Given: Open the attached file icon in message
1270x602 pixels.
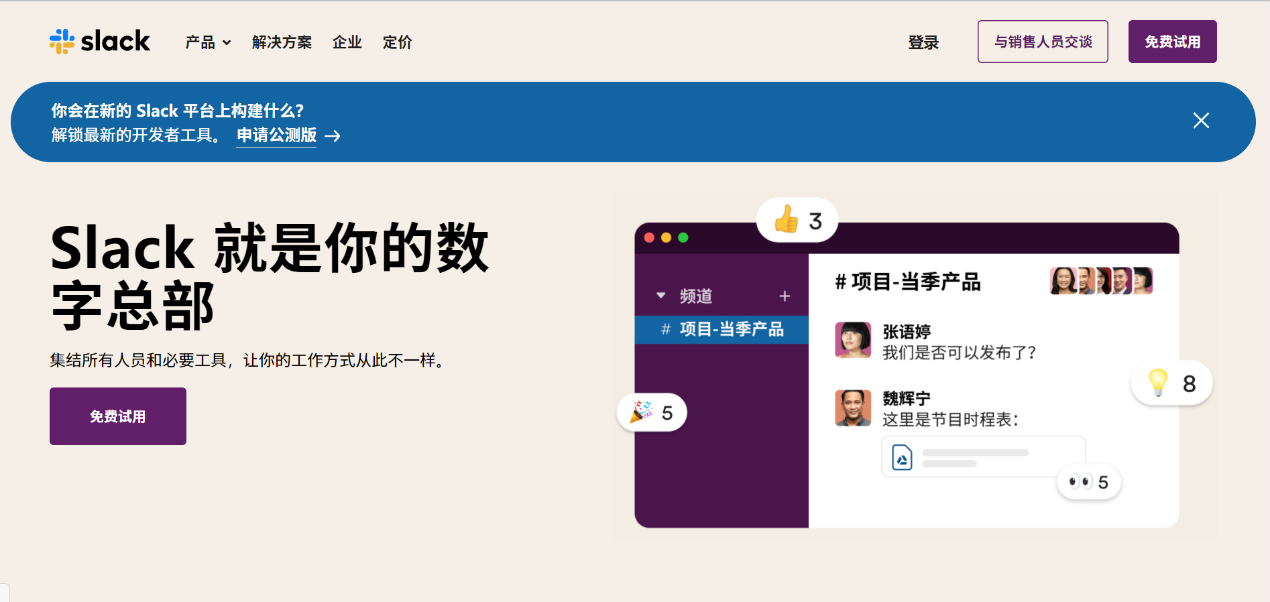Looking at the screenshot, I should pyautogui.click(x=903, y=458).
